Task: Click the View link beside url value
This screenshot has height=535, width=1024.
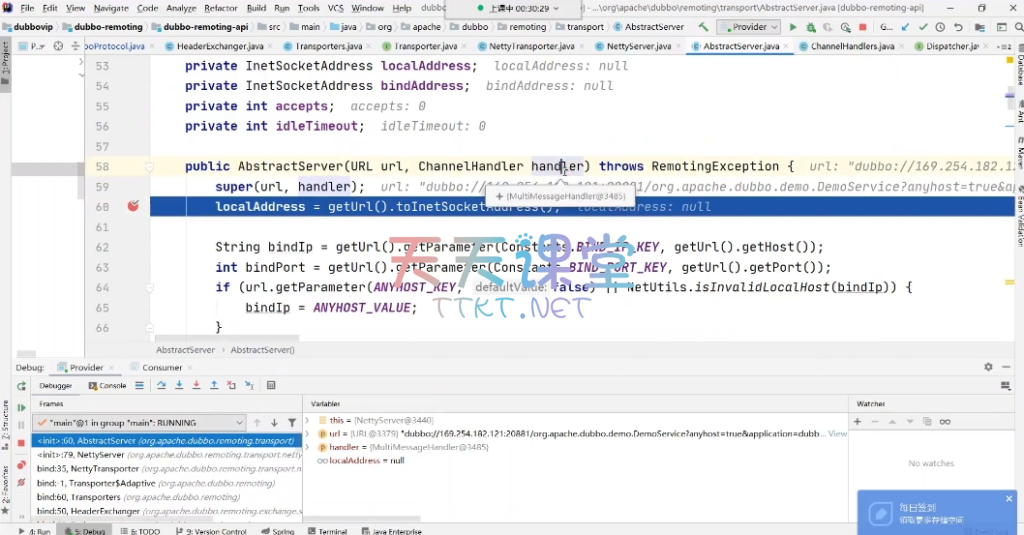Action: point(837,434)
